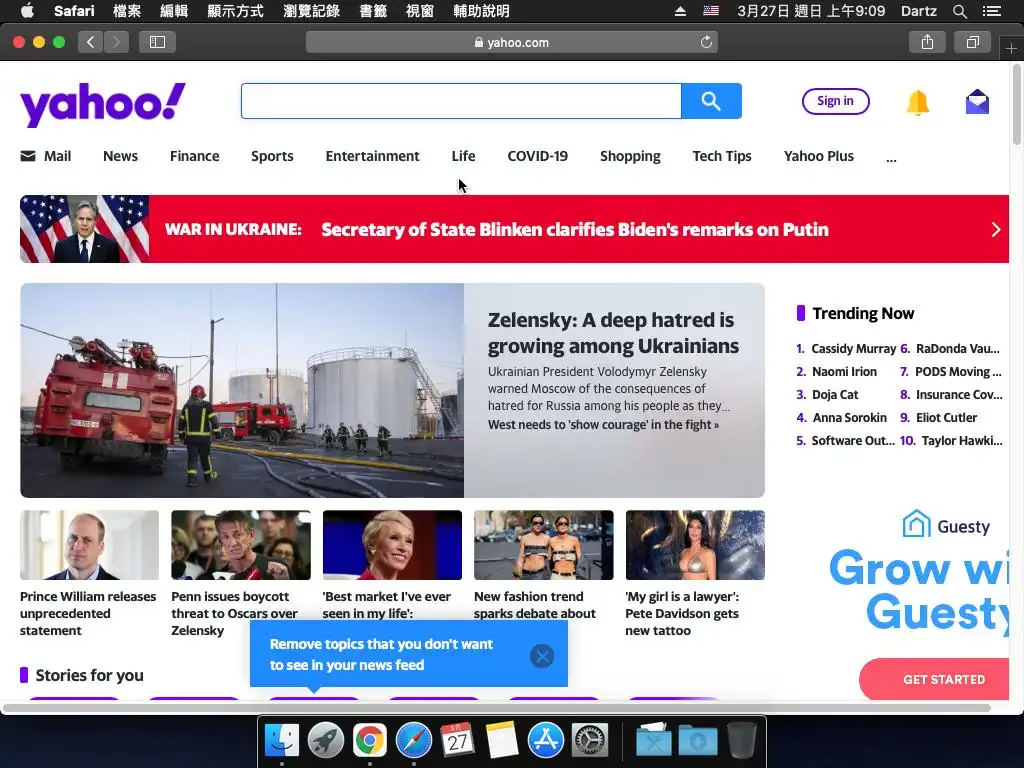The height and width of the screenshot is (768, 1024).
Task: Open the War in Ukraine banner arrow
Action: pyautogui.click(x=995, y=229)
